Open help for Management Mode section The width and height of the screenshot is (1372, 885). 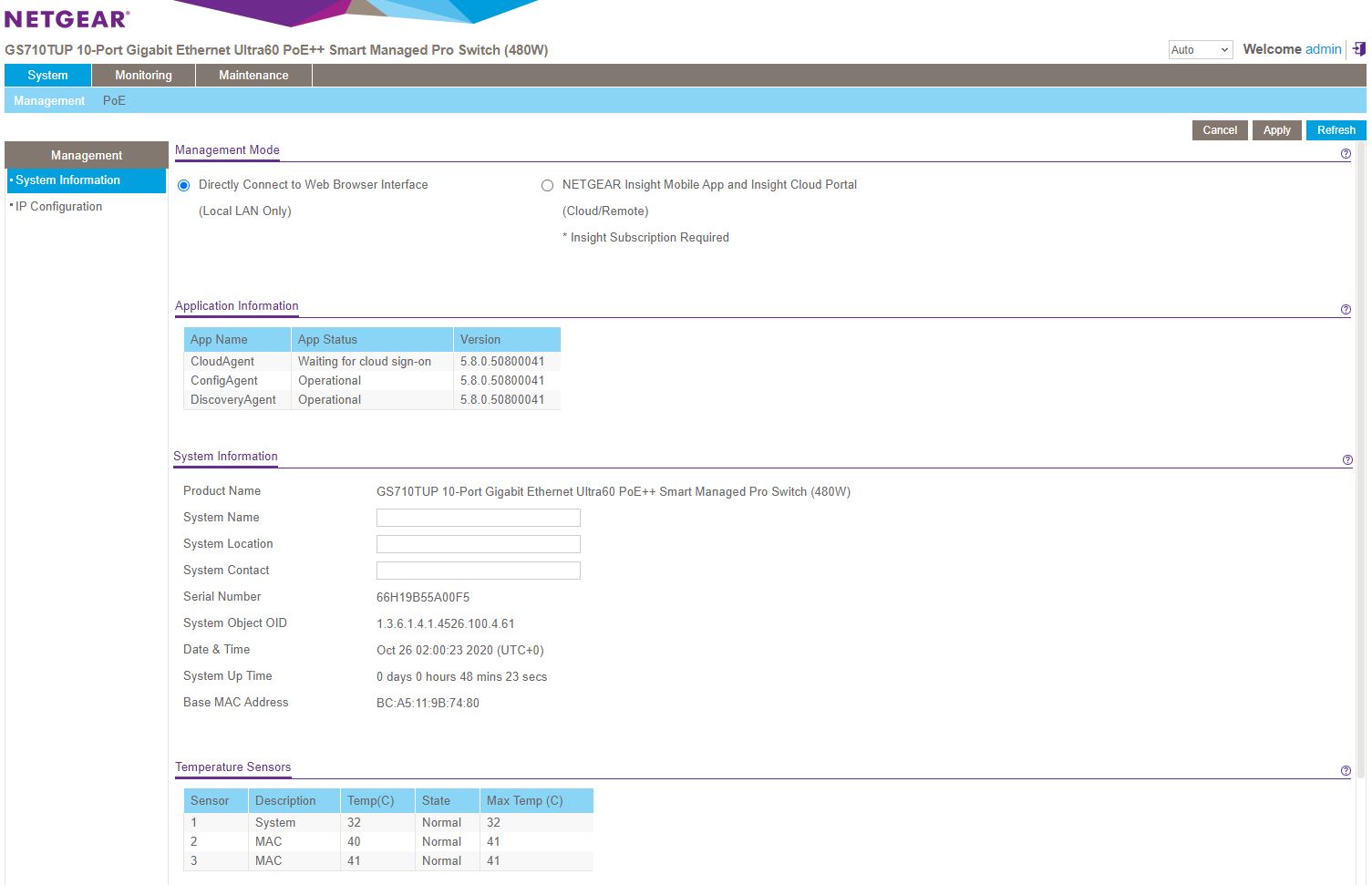[1346, 154]
